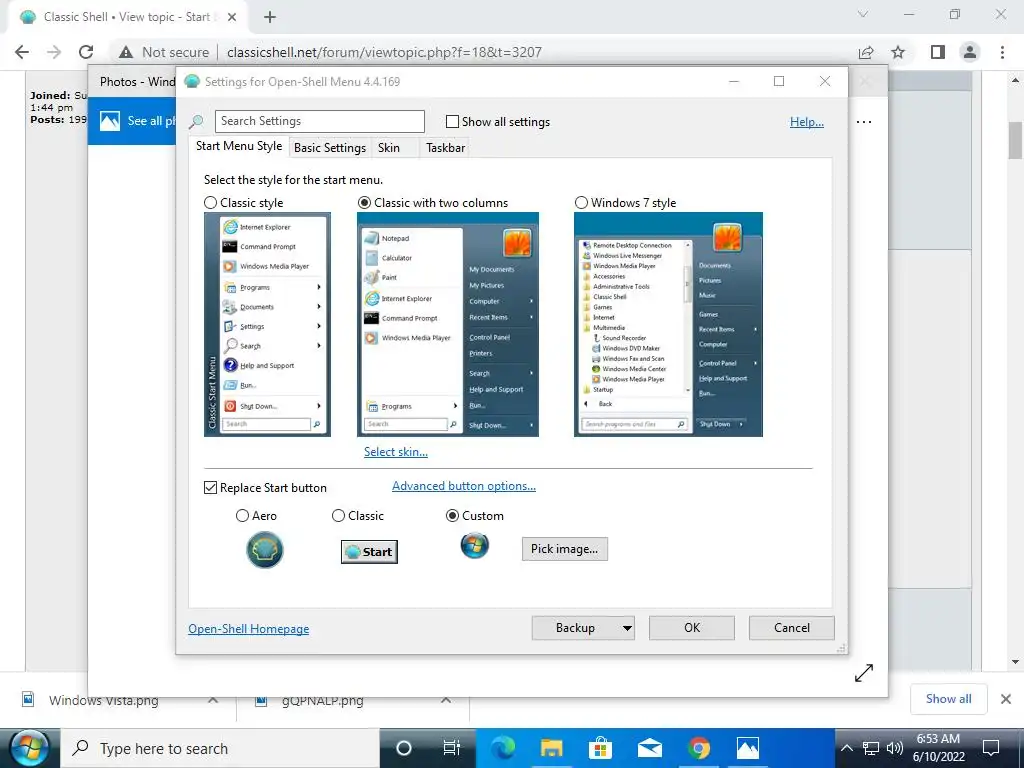
Task: Open the Chrome tab search chevron
Action: point(863,14)
